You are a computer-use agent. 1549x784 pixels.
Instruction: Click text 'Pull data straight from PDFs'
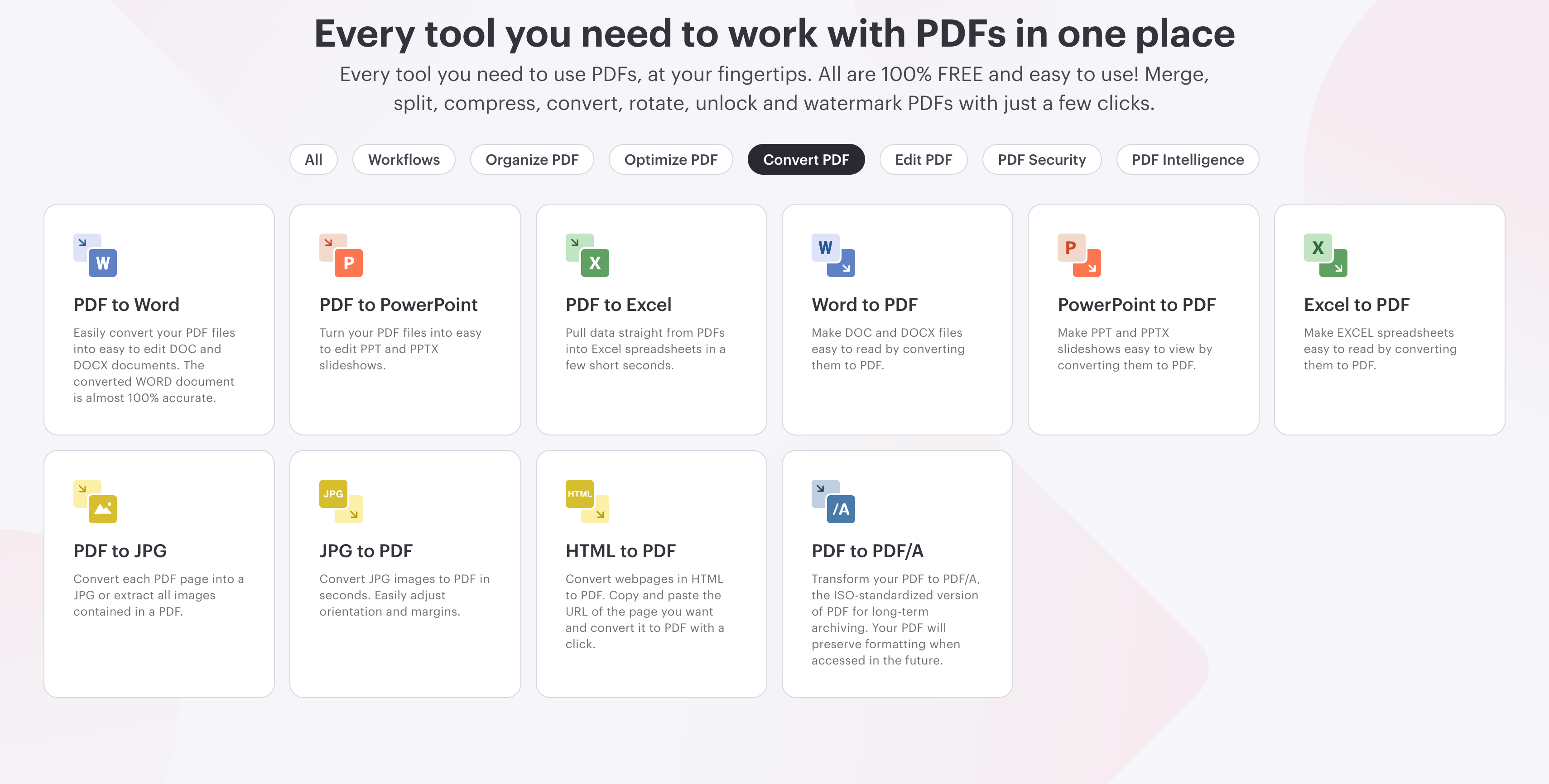click(x=645, y=333)
